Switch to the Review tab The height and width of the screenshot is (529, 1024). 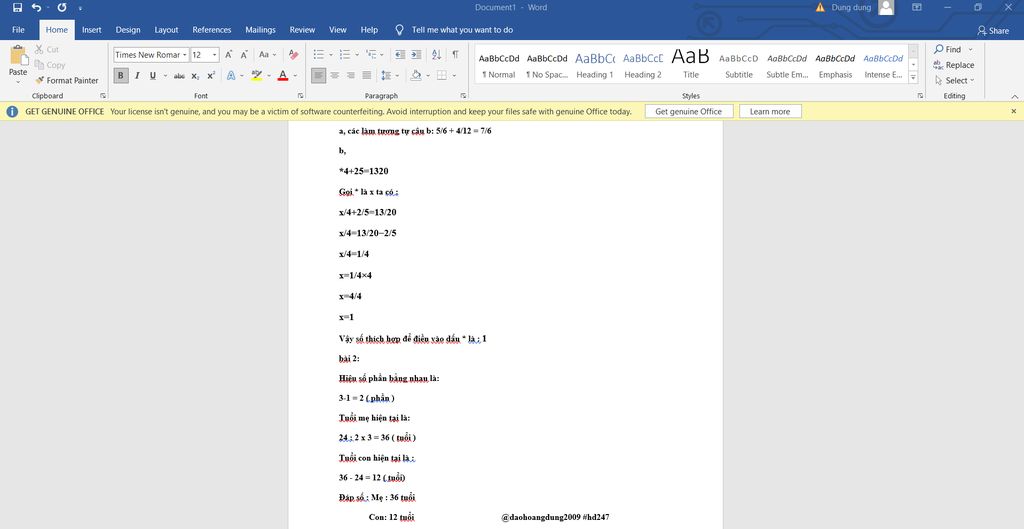[x=302, y=29]
